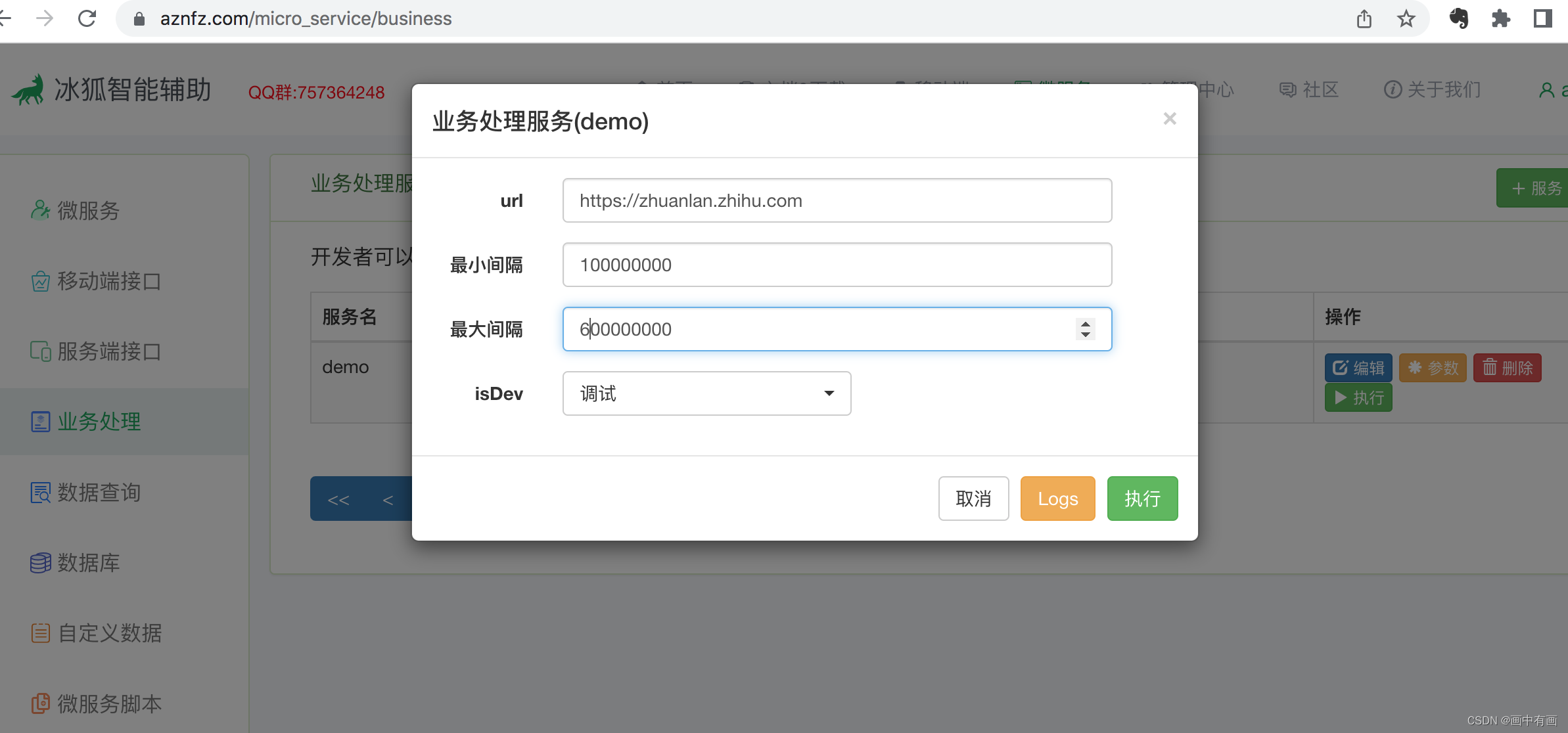This screenshot has width=1568, height=733.
Task: Click the add 服务 green button
Action: click(1533, 188)
